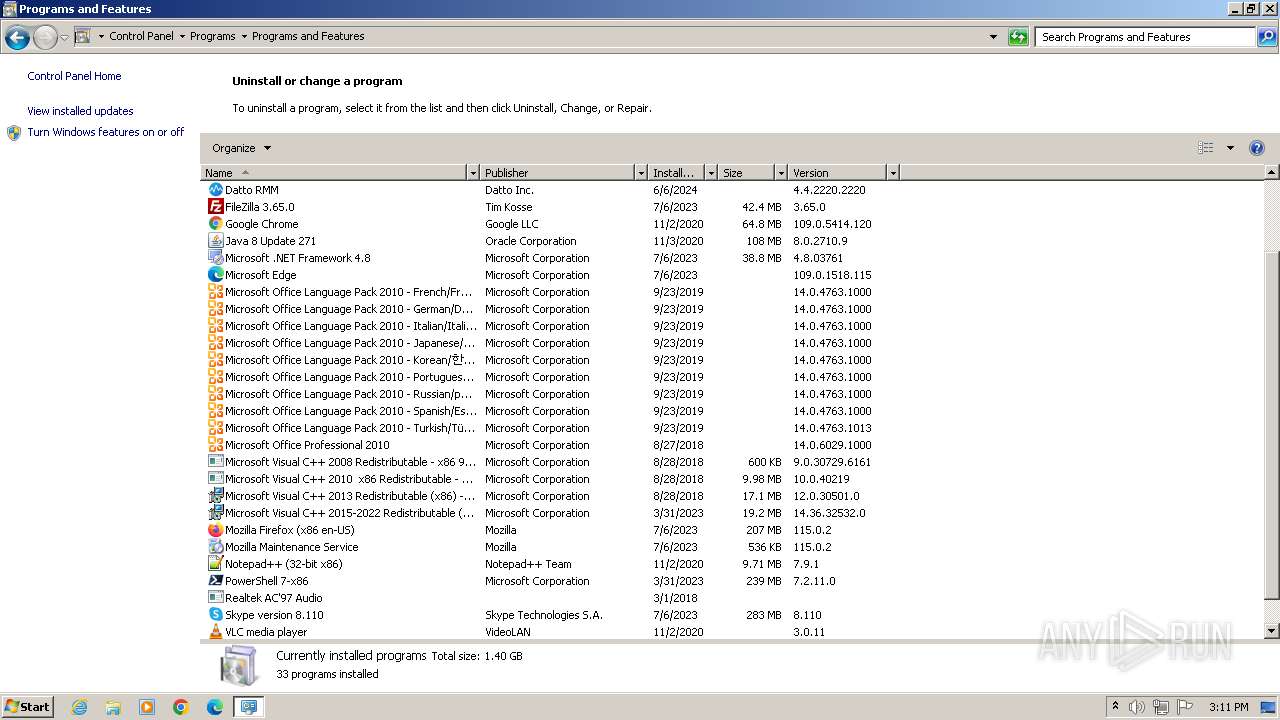Click version 4.4.2220.2220 cell
This screenshot has width=1280, height=720.
829,190
